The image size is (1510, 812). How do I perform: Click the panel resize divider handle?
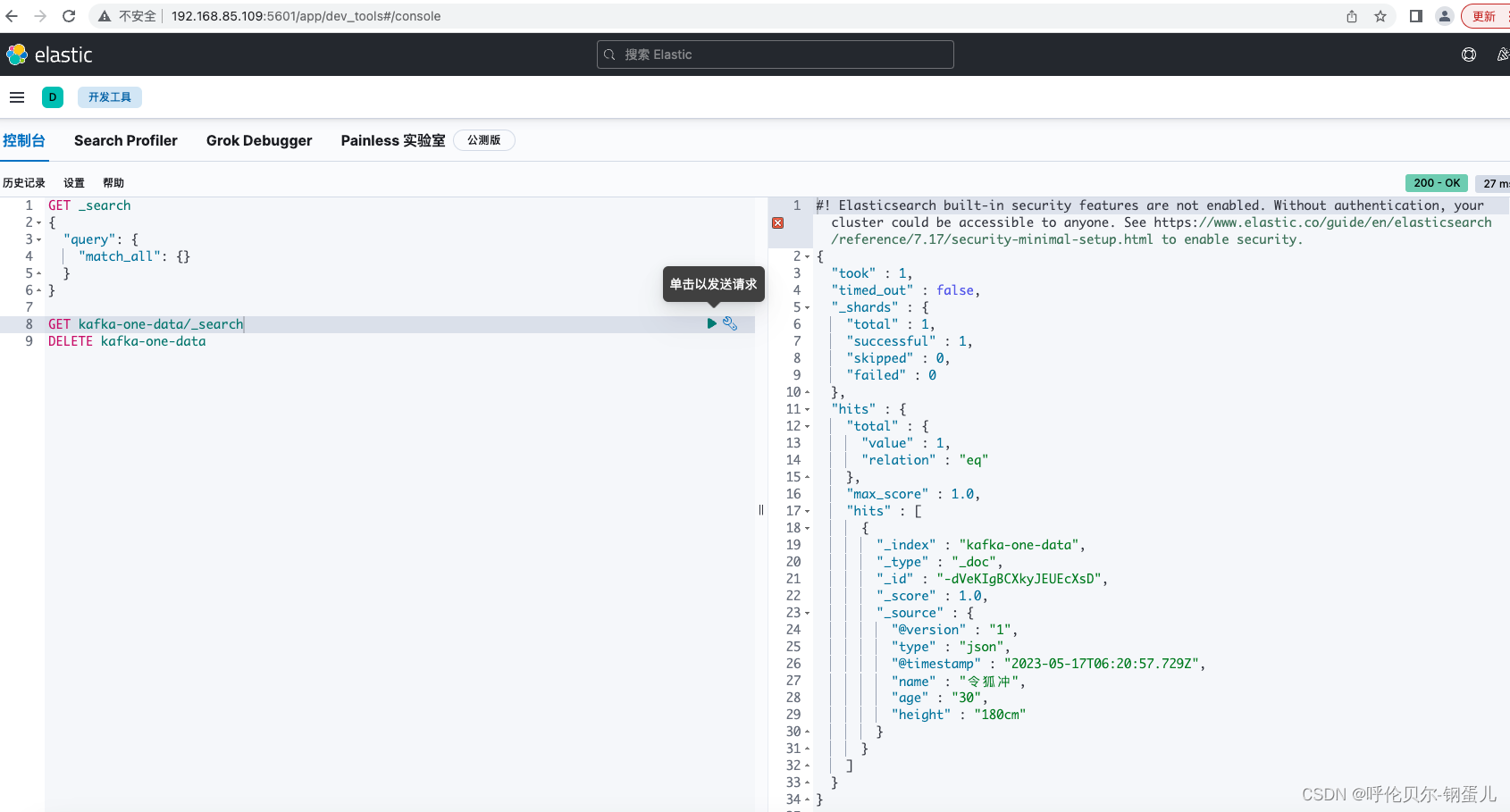point(761,510)
